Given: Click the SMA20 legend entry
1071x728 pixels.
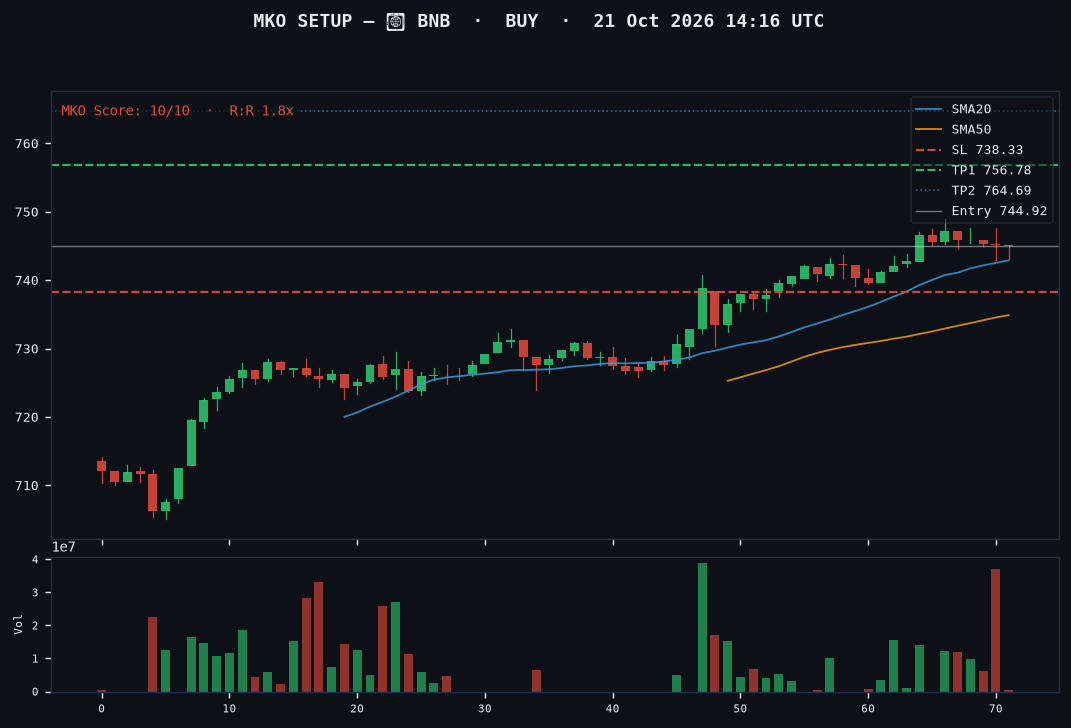Looking at the screenshot, I should point(971,109).
